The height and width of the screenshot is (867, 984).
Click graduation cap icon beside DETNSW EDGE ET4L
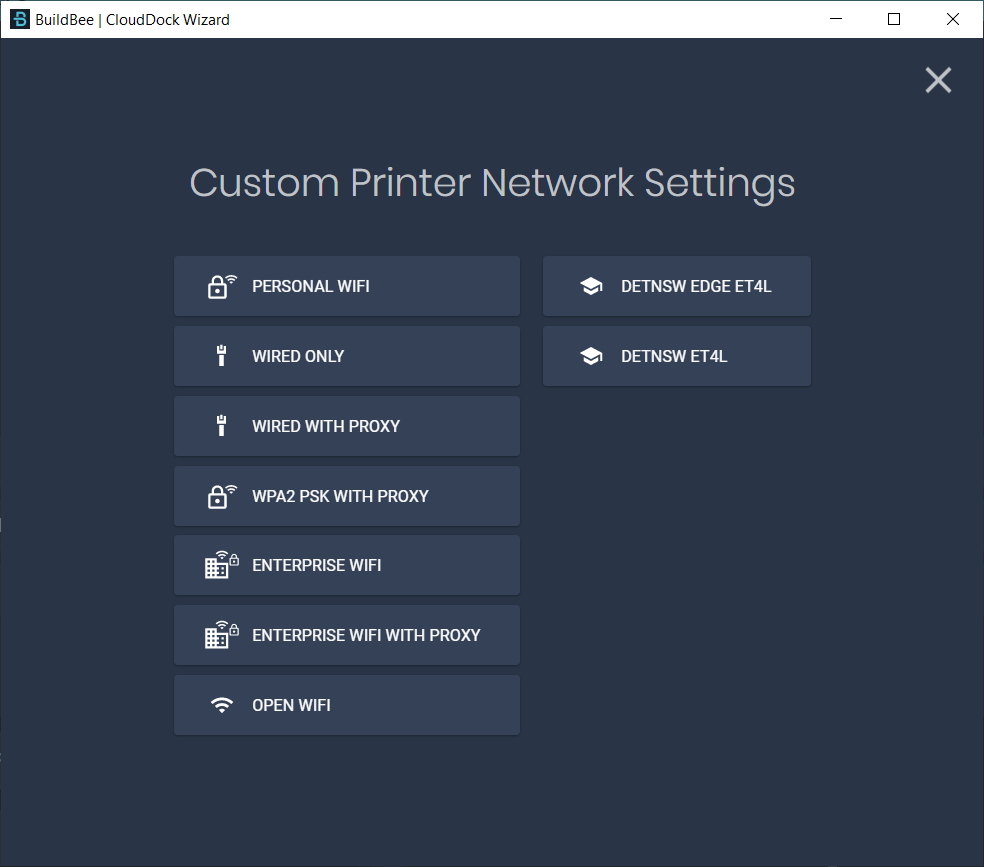pos(591,286)
